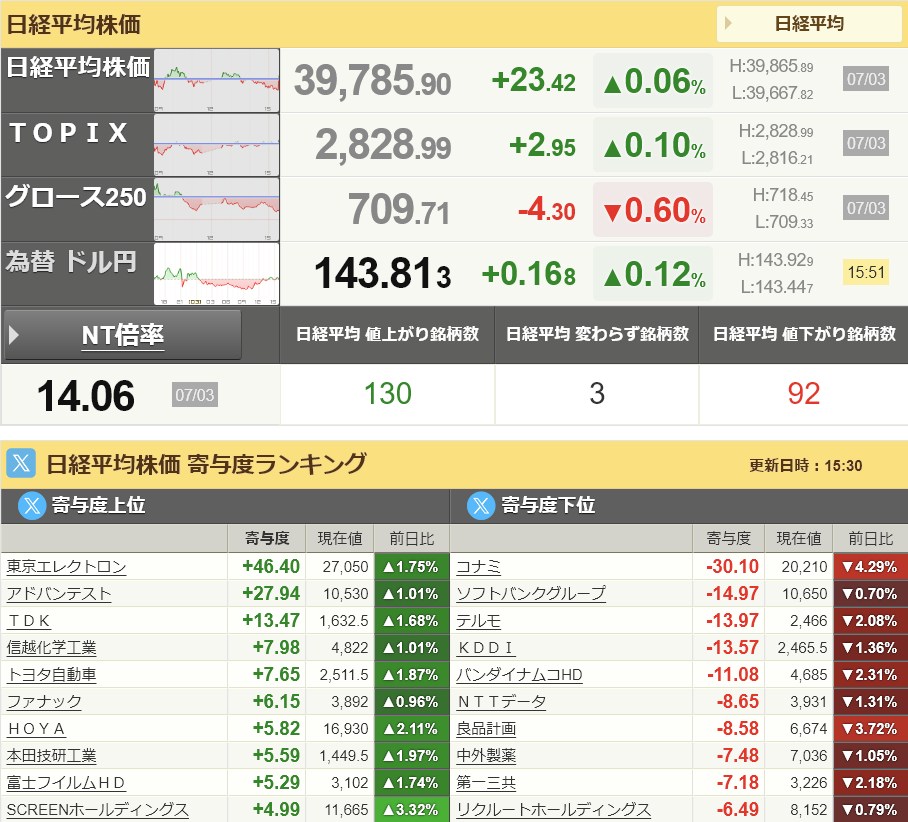Click the X icon beside 寄与度ランキング title

tap(21, 463)
